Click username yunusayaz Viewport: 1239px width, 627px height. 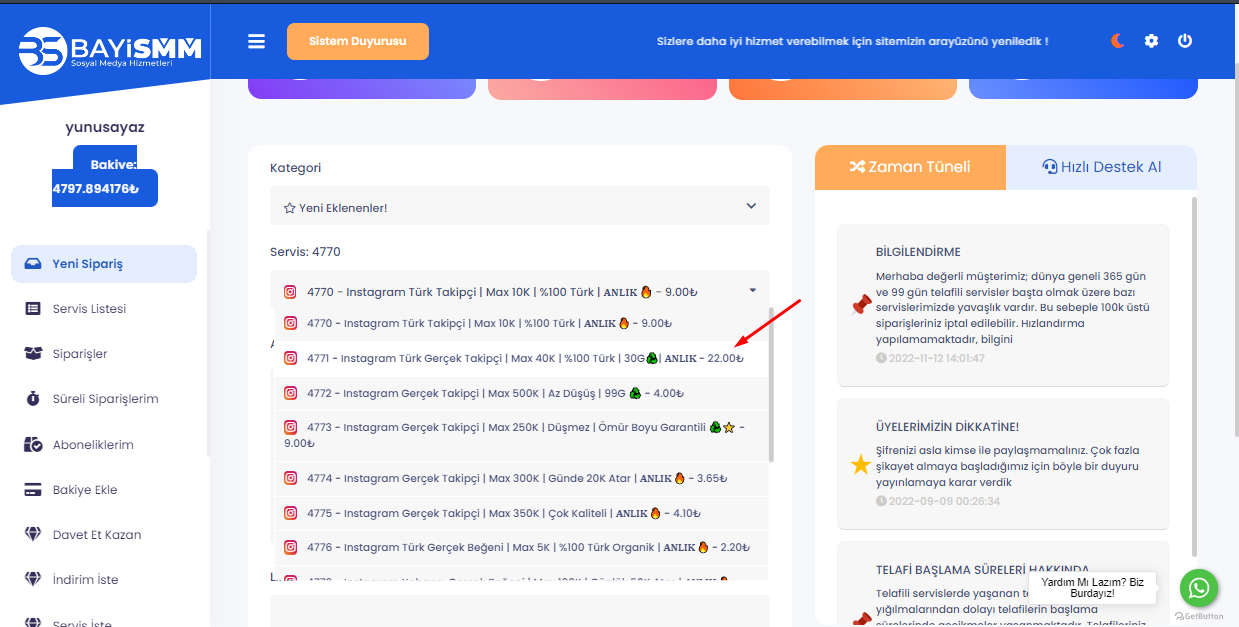tap(105, 128)
